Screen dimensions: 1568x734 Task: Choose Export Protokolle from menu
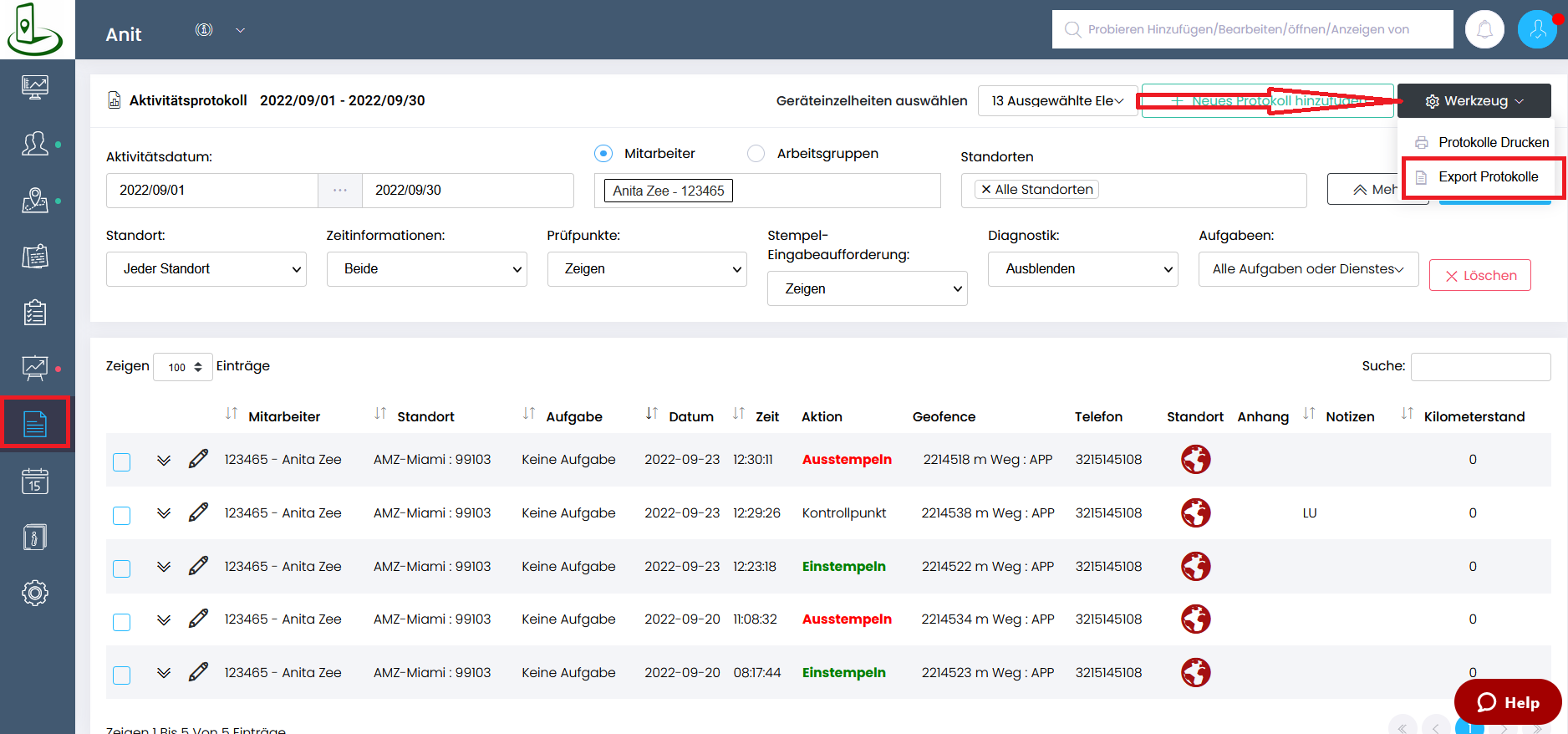[1488, 177]
